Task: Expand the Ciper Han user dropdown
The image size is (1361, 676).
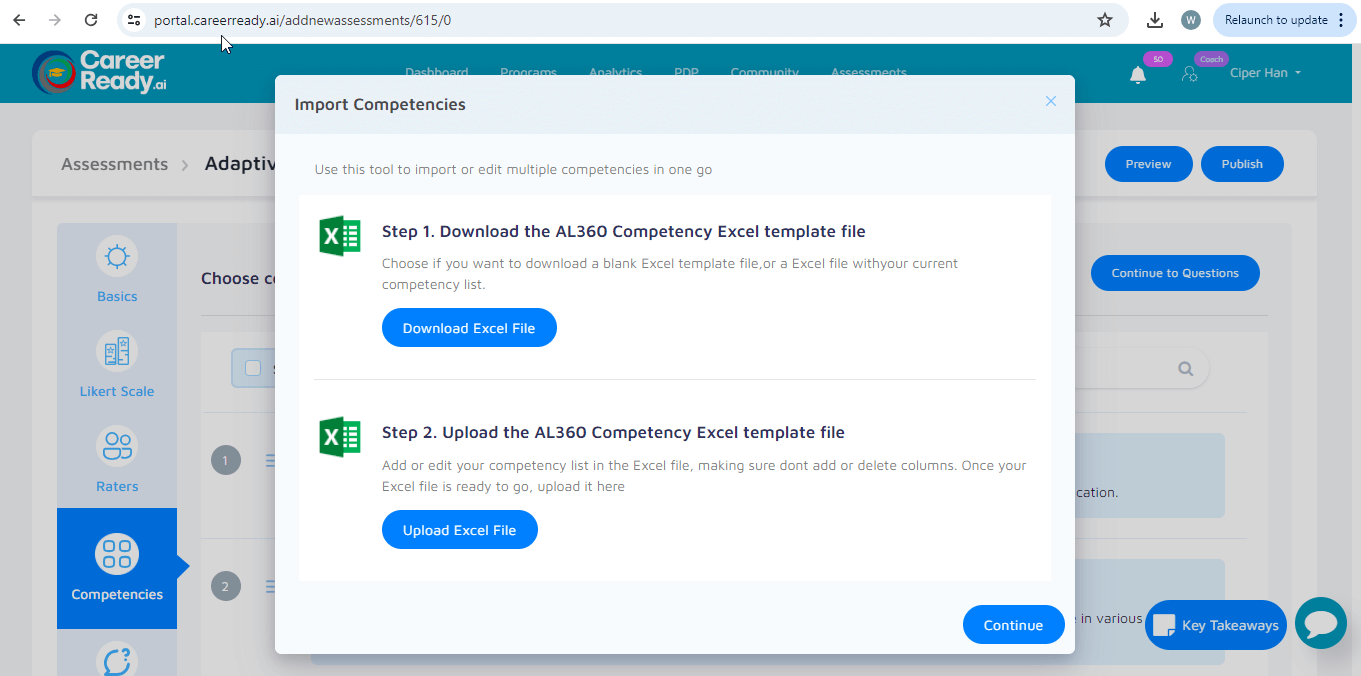Action: [x=1265, y=73]
